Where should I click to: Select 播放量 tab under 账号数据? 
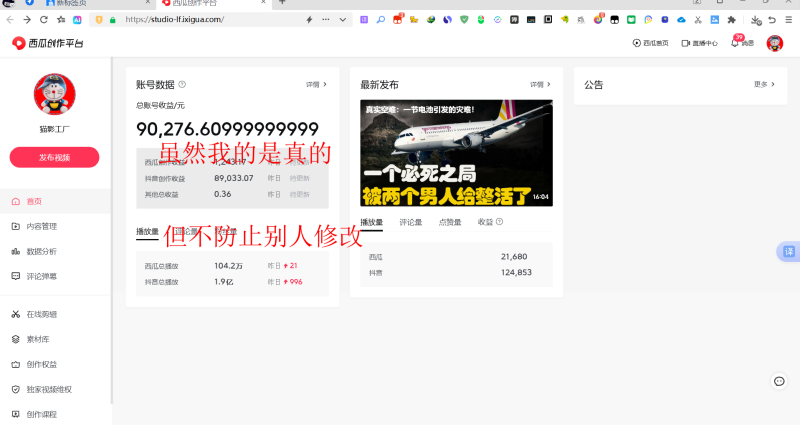click(147, 231)
